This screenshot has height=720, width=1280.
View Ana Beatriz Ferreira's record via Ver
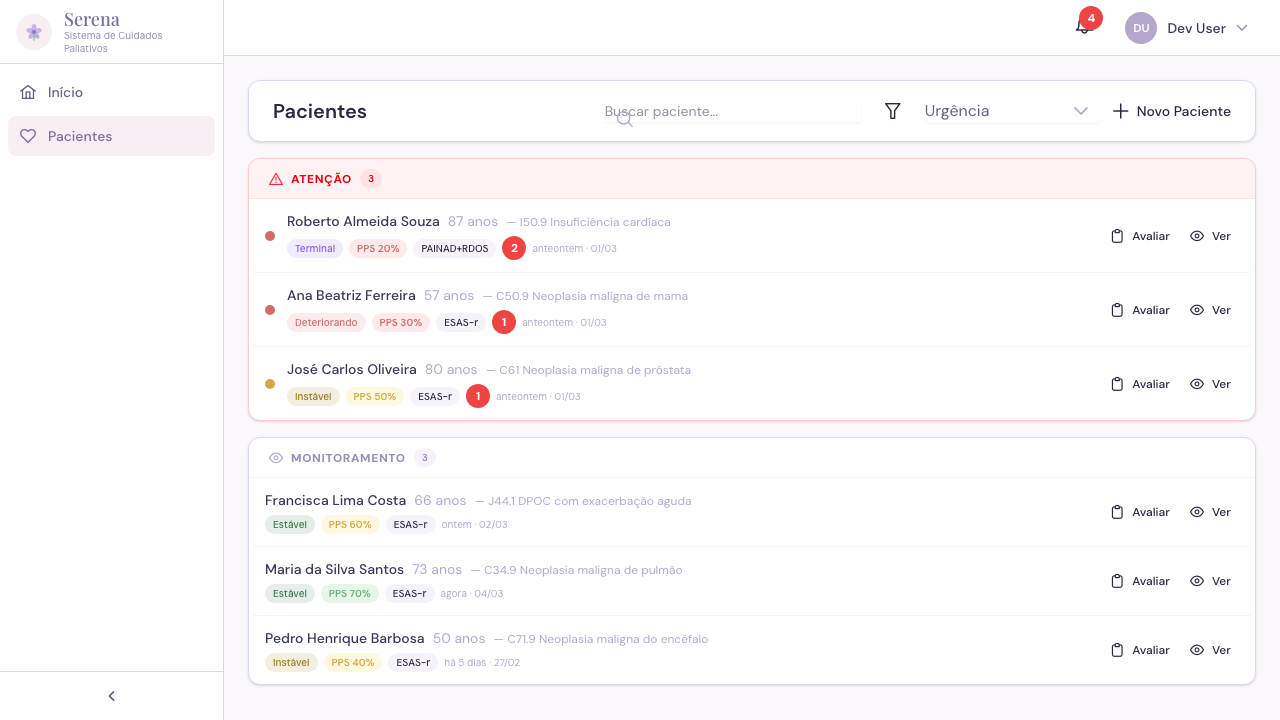(x=1210, y=310)
